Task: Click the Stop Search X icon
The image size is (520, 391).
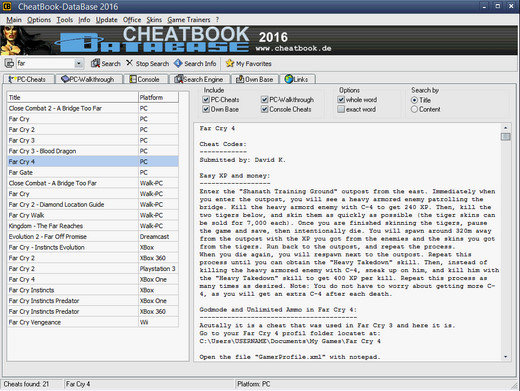Action: pyautogui.click(x=129, y=63)
